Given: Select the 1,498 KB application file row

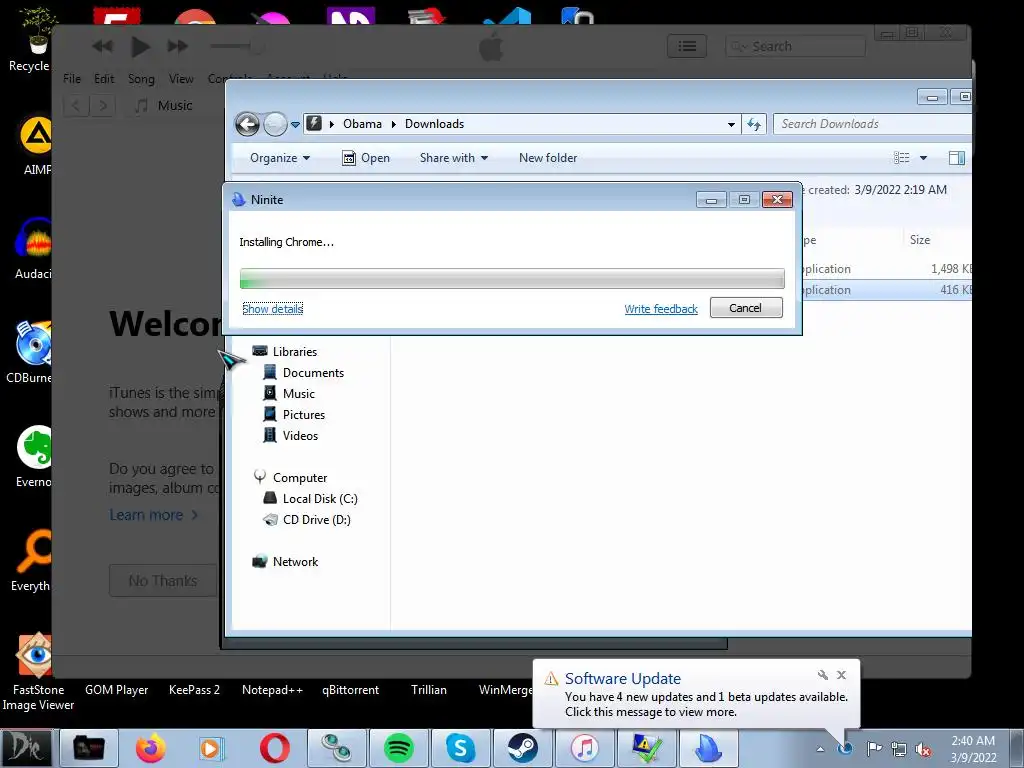Looking at the screenshot, I should coord(887,268).
